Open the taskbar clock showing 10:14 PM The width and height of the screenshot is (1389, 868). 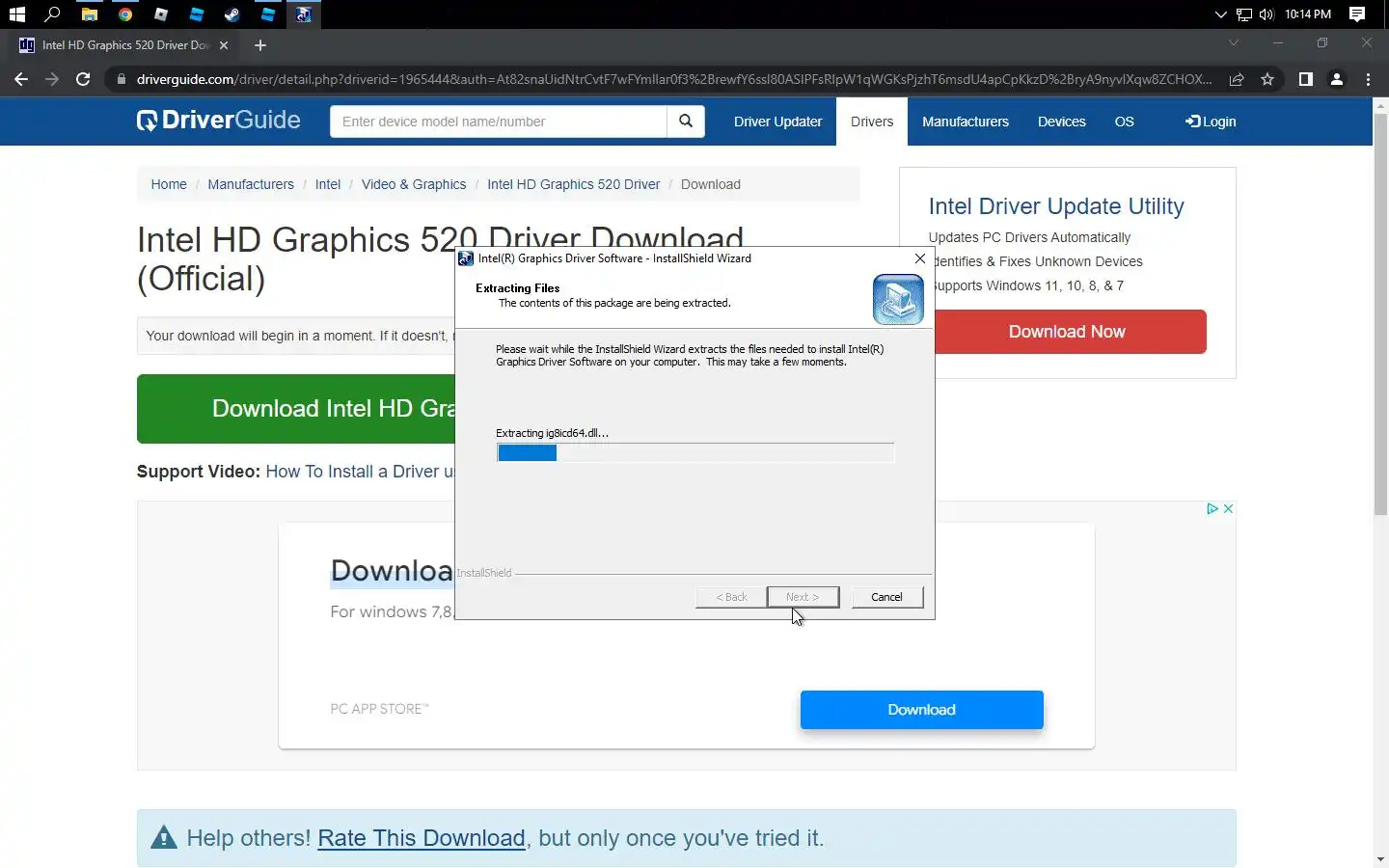coord(1308,14)
